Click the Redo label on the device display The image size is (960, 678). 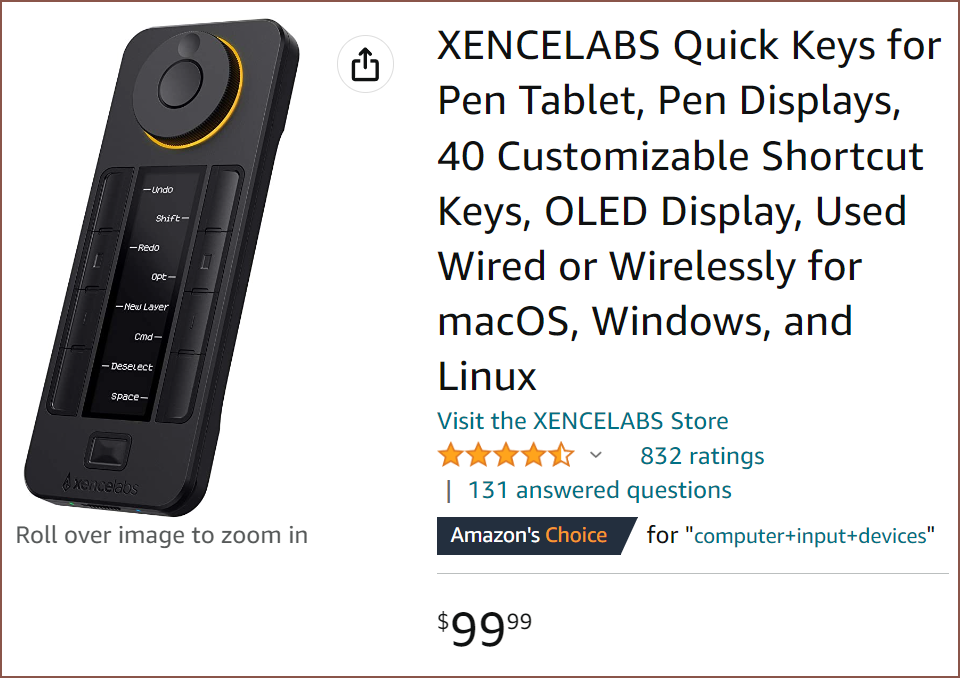[147, 247]
